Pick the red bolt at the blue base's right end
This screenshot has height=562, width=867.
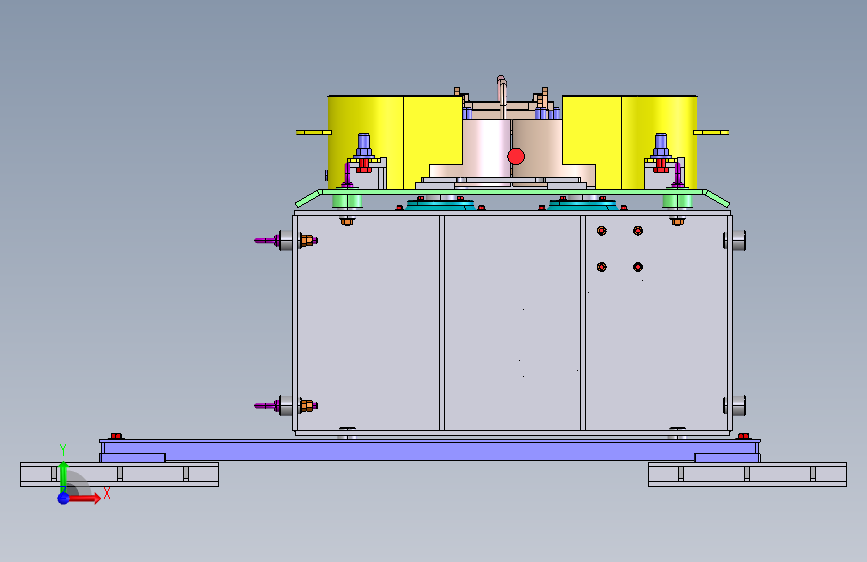click(x=744, y=436)
